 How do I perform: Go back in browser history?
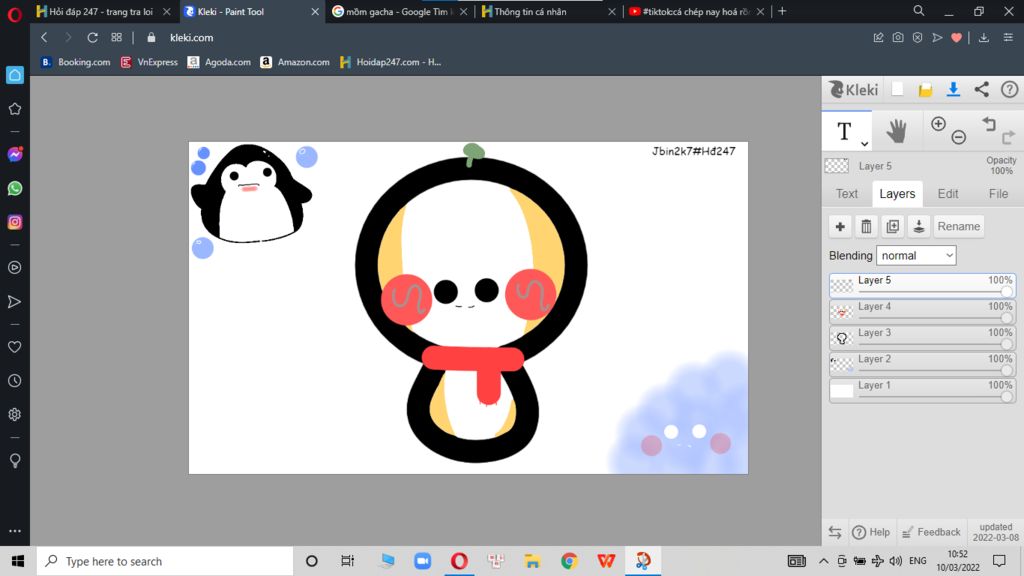(x=44, y=38)
